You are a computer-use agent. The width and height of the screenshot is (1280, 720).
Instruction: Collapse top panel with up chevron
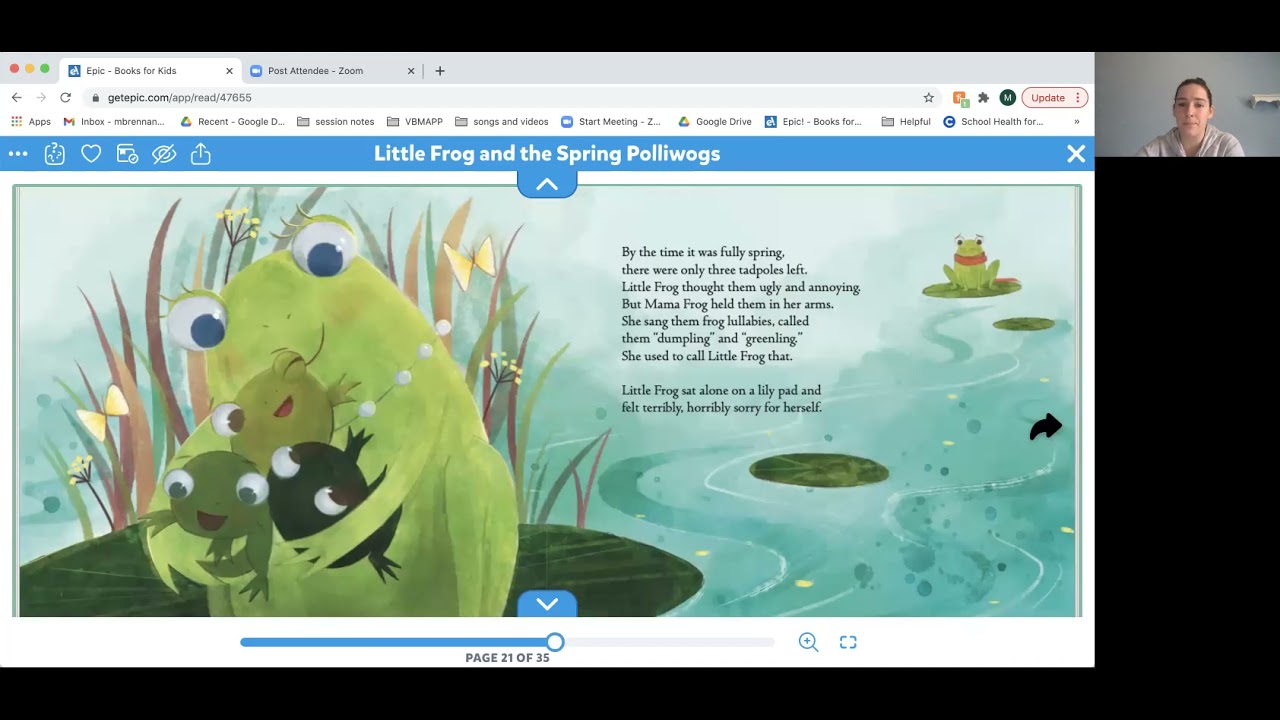coord(547,184)
